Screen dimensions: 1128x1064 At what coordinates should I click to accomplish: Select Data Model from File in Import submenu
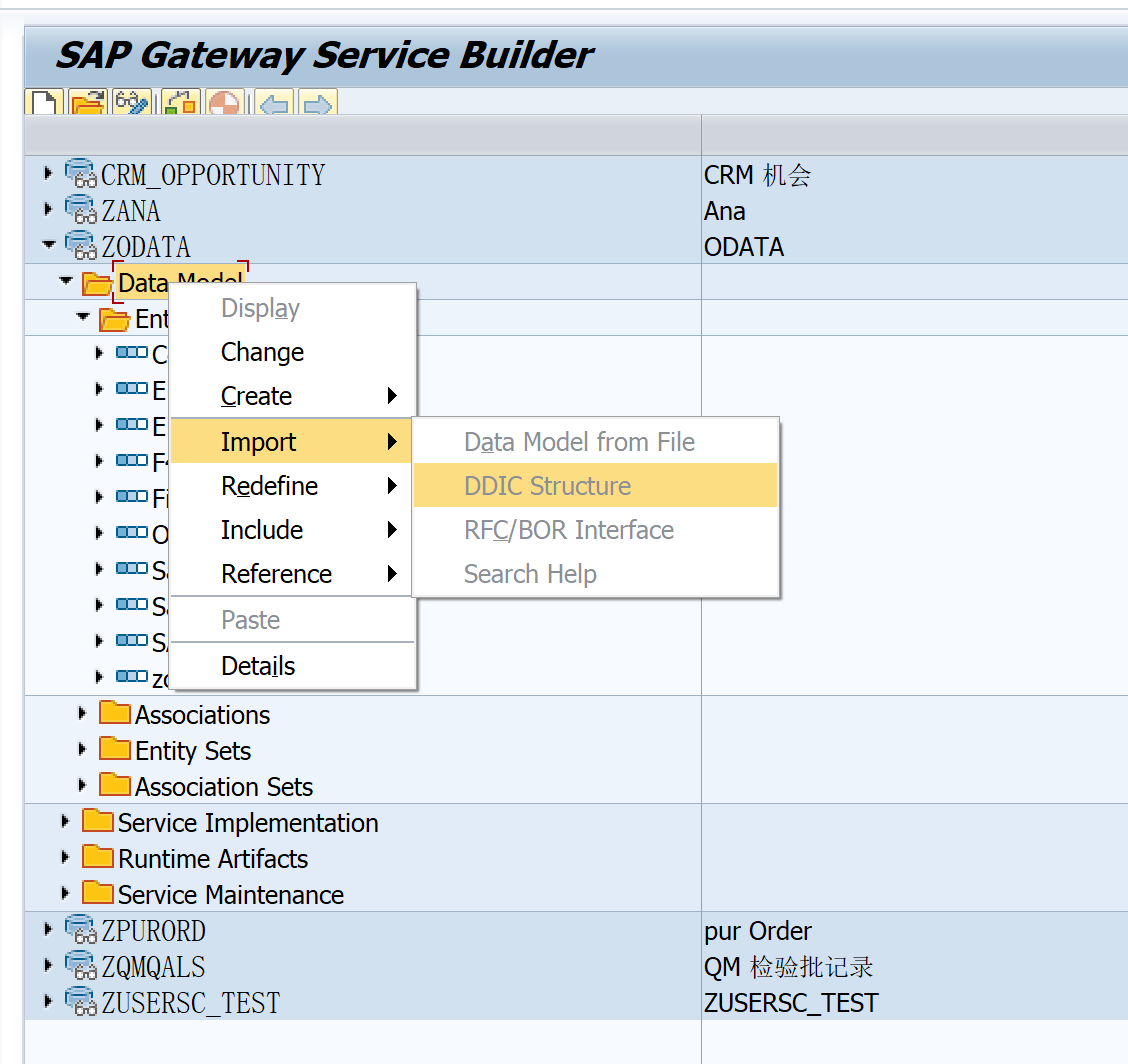596,442
